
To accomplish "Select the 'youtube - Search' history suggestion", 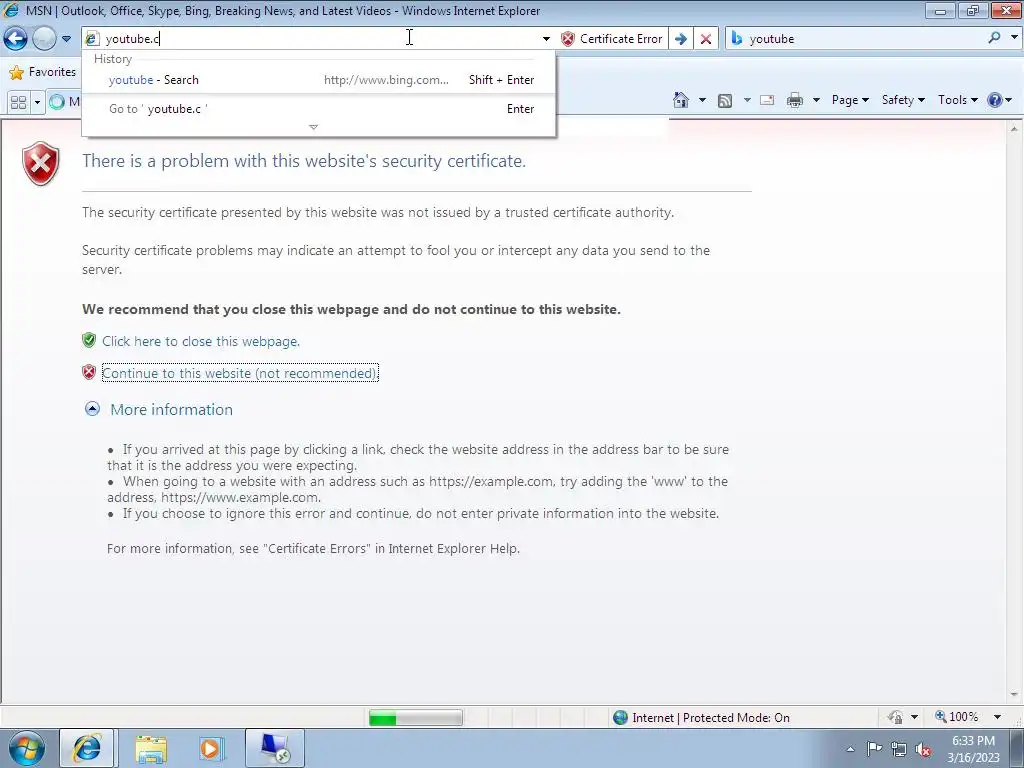I will 320,80.
